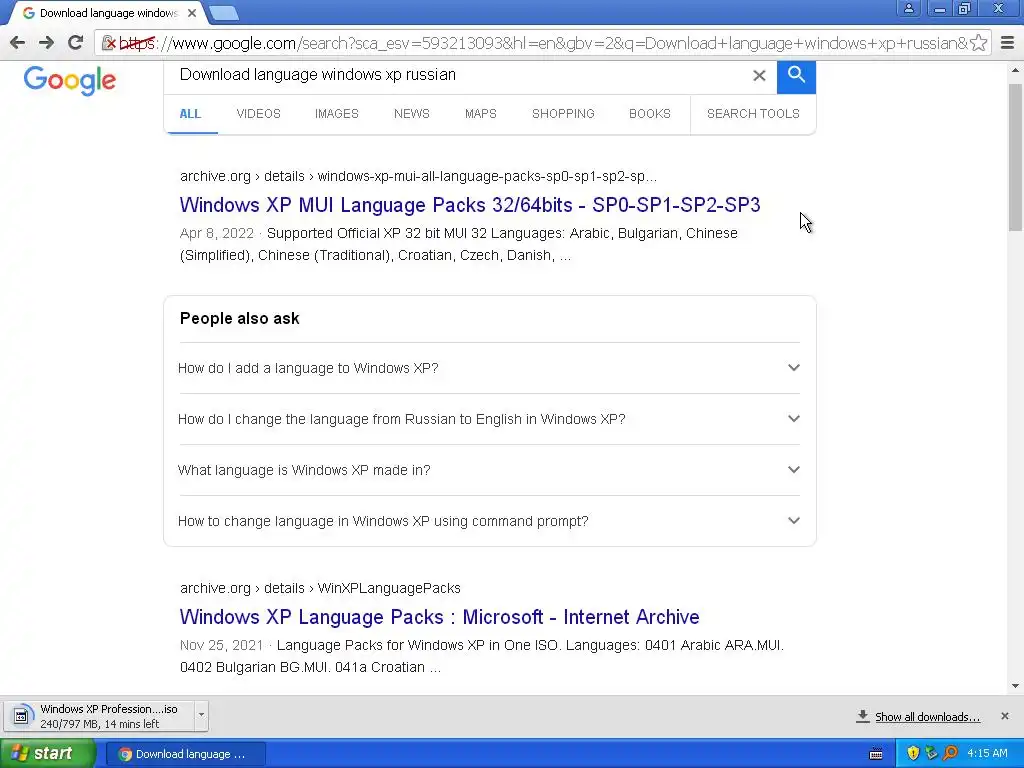Click the Apr 8, 2022 result snippet
The height and width of the screenshot is (768, 1024).
point(458,244)
